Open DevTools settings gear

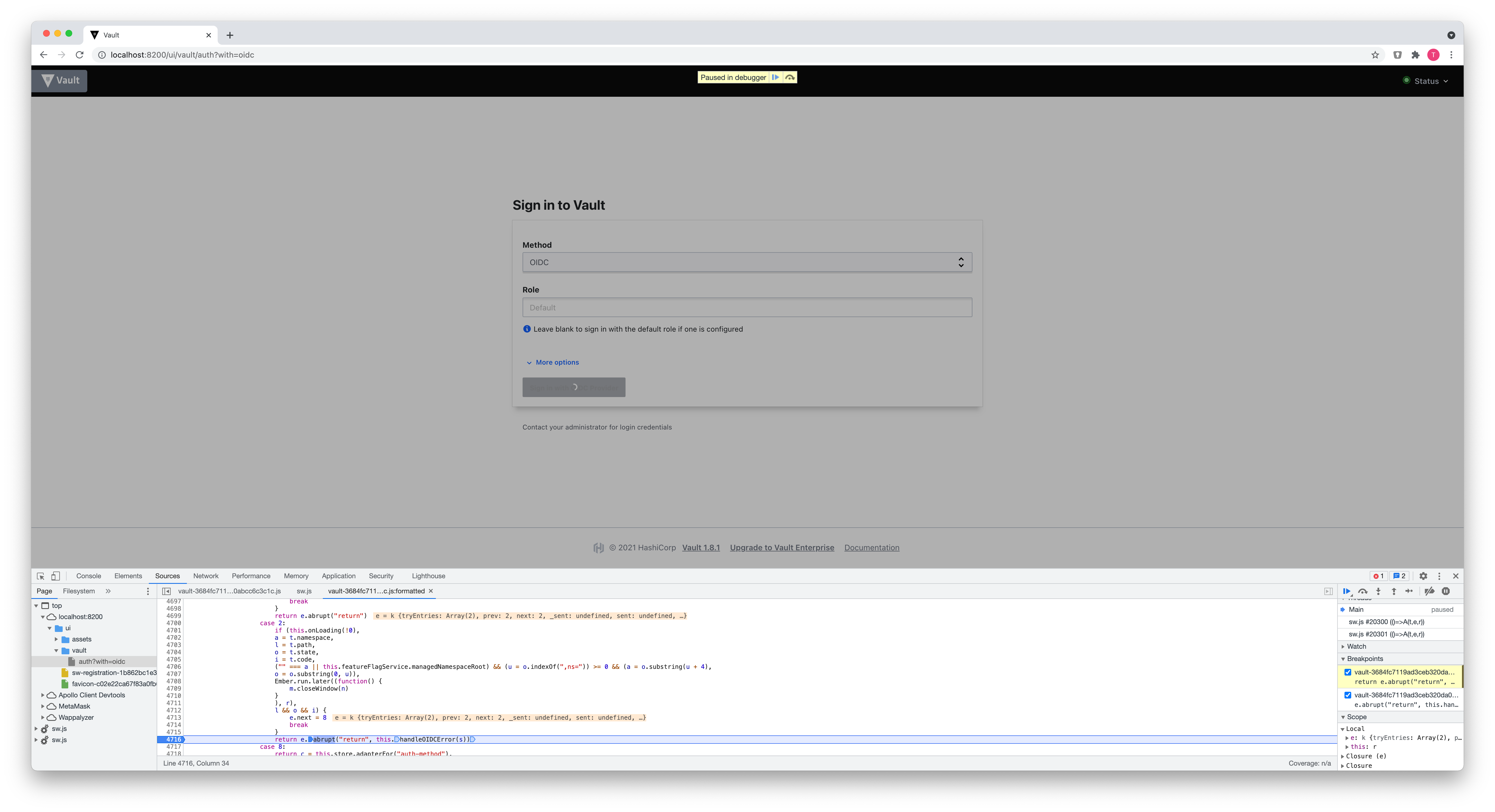(x=1423, y=576)
